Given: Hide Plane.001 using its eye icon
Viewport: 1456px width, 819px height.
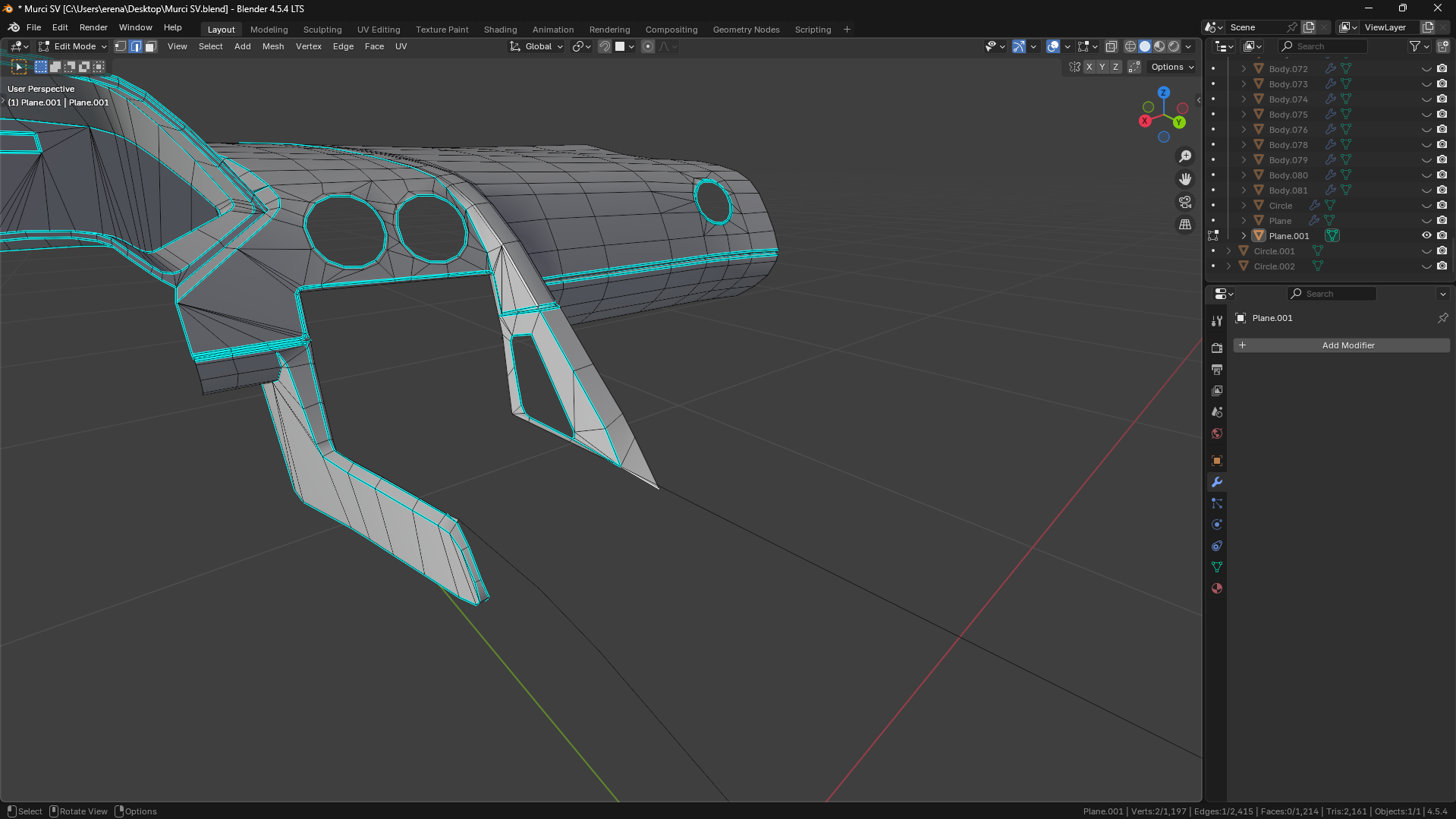Looking at the screenshot, I should pos(1426,236).
